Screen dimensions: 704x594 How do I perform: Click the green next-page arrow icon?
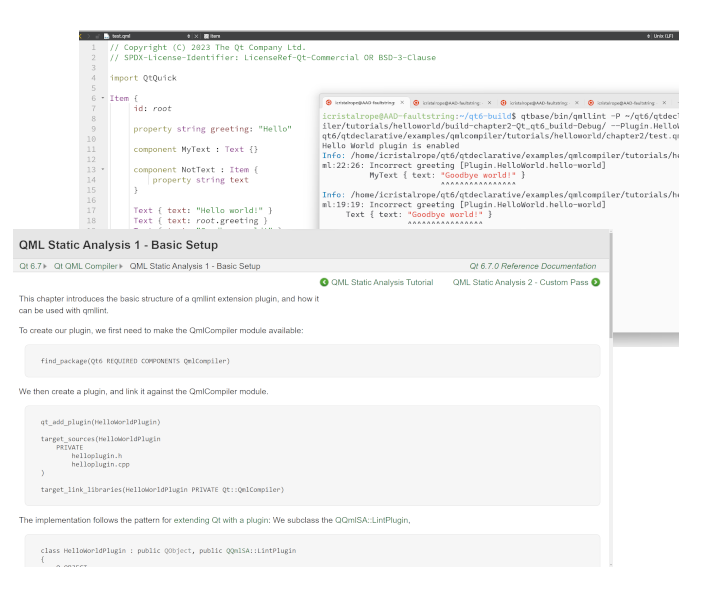(596, 282)
